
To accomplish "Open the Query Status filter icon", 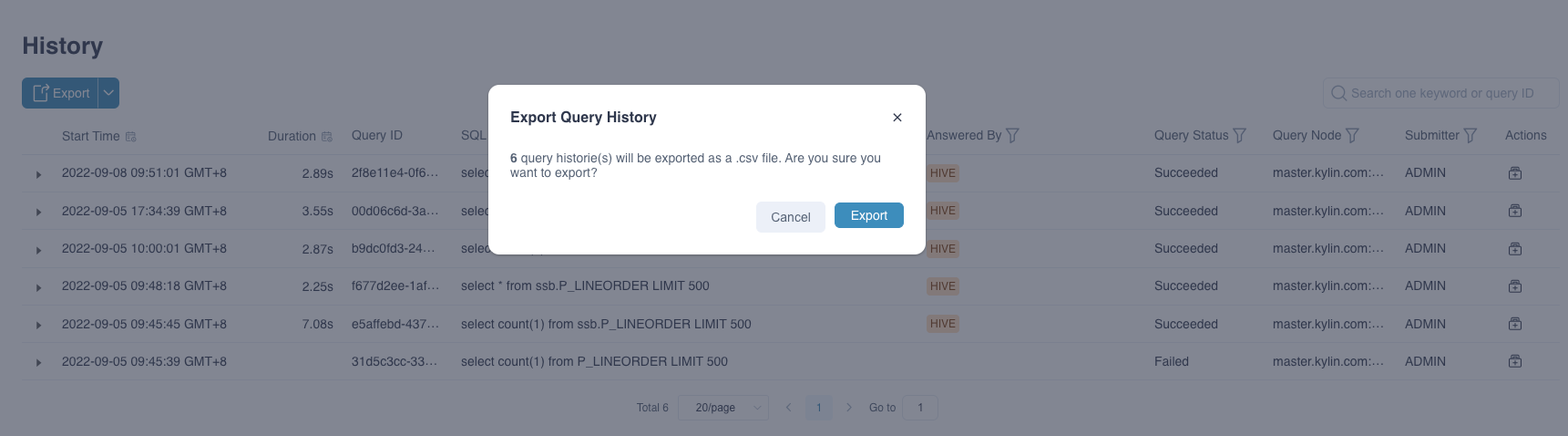I will [1240, 136].
